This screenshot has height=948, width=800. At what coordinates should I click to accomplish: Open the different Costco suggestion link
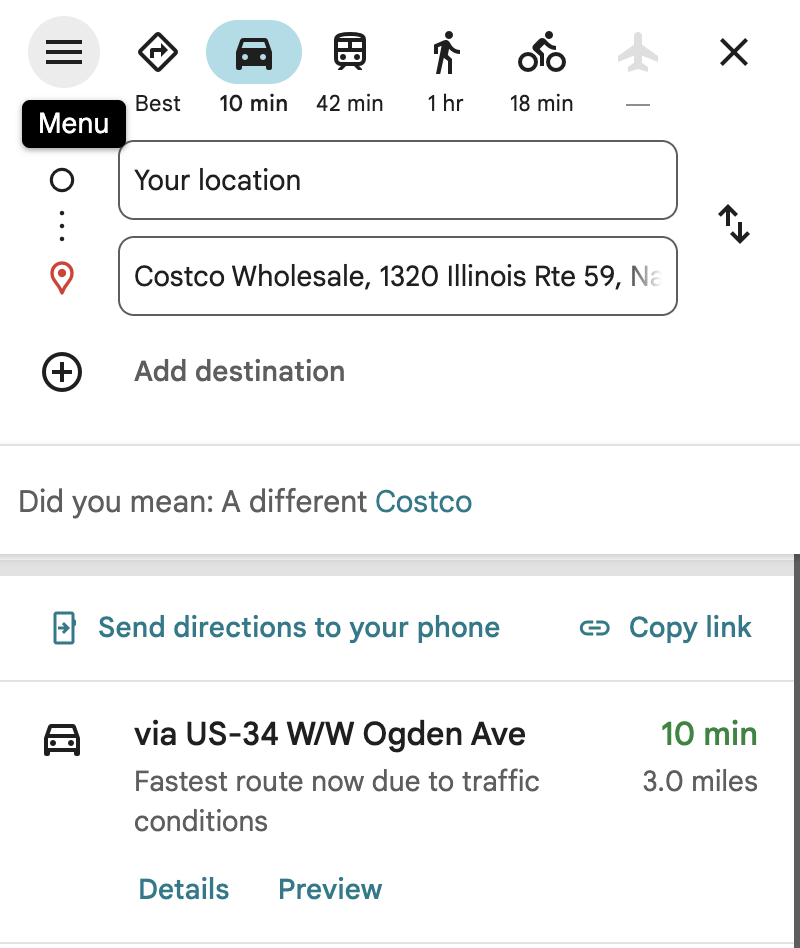(423, 502)
